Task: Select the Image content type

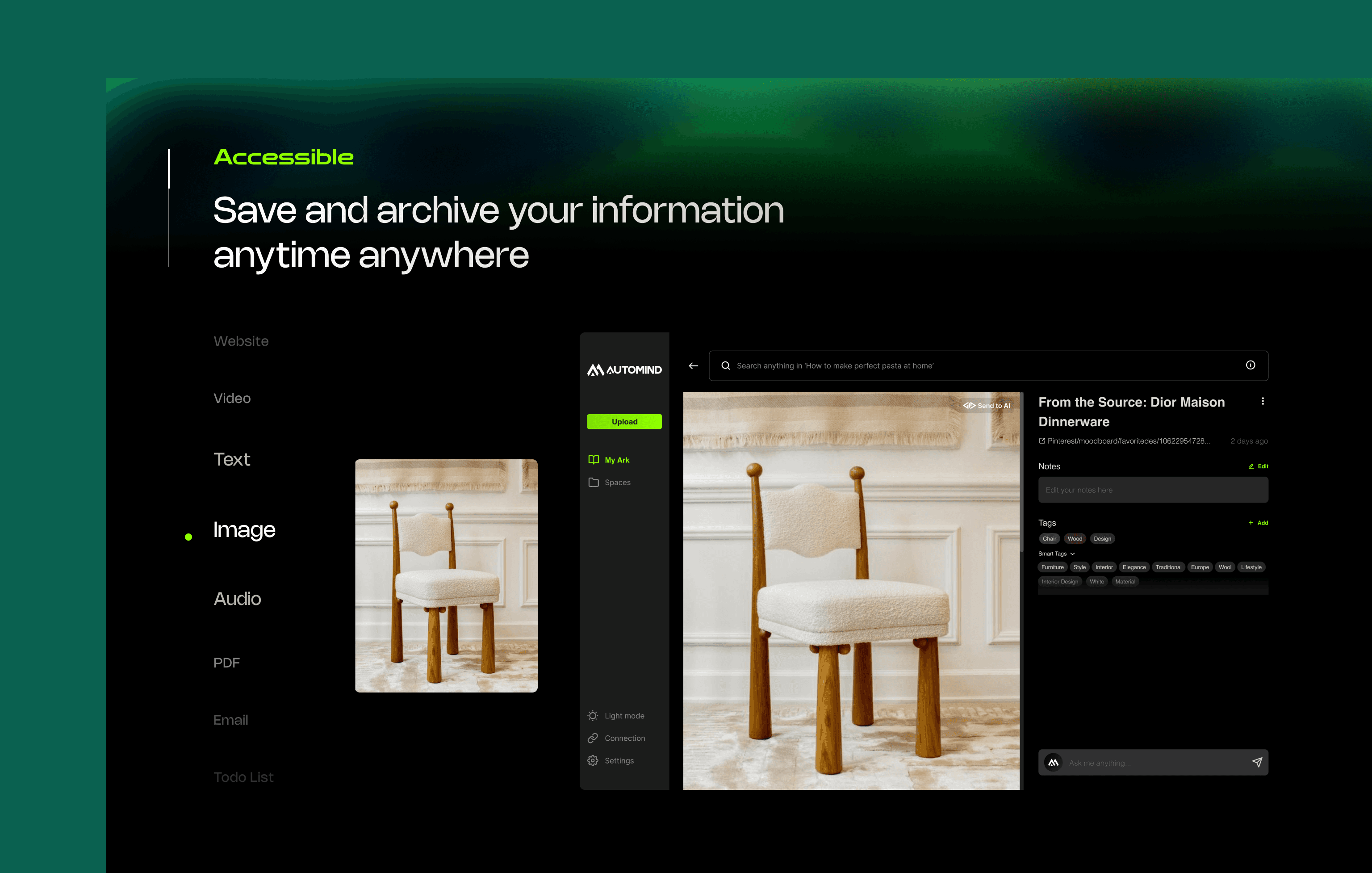Action: click(x=244, y=530)
